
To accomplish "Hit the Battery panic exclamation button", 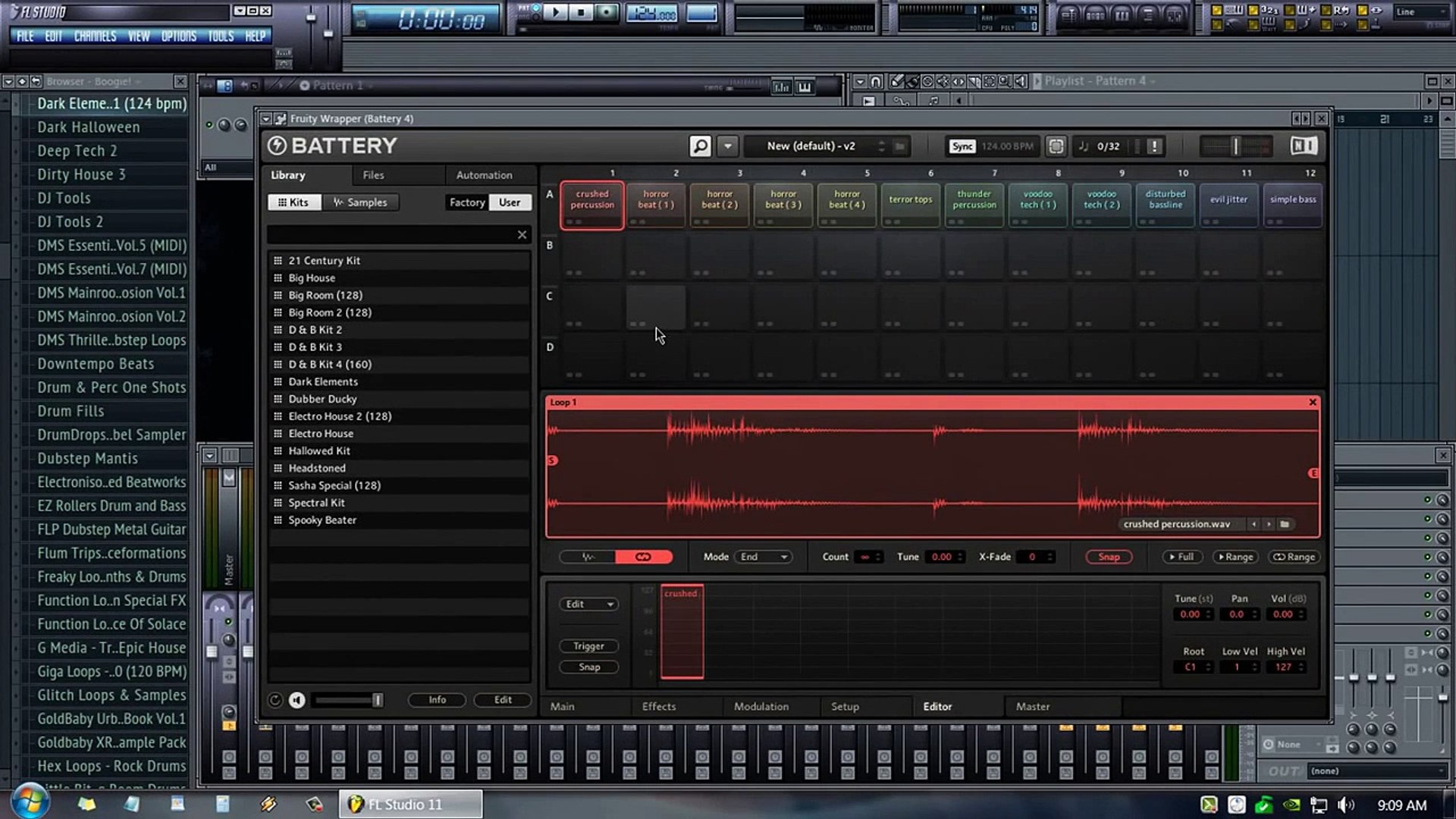I will (x=1153, y=146).
